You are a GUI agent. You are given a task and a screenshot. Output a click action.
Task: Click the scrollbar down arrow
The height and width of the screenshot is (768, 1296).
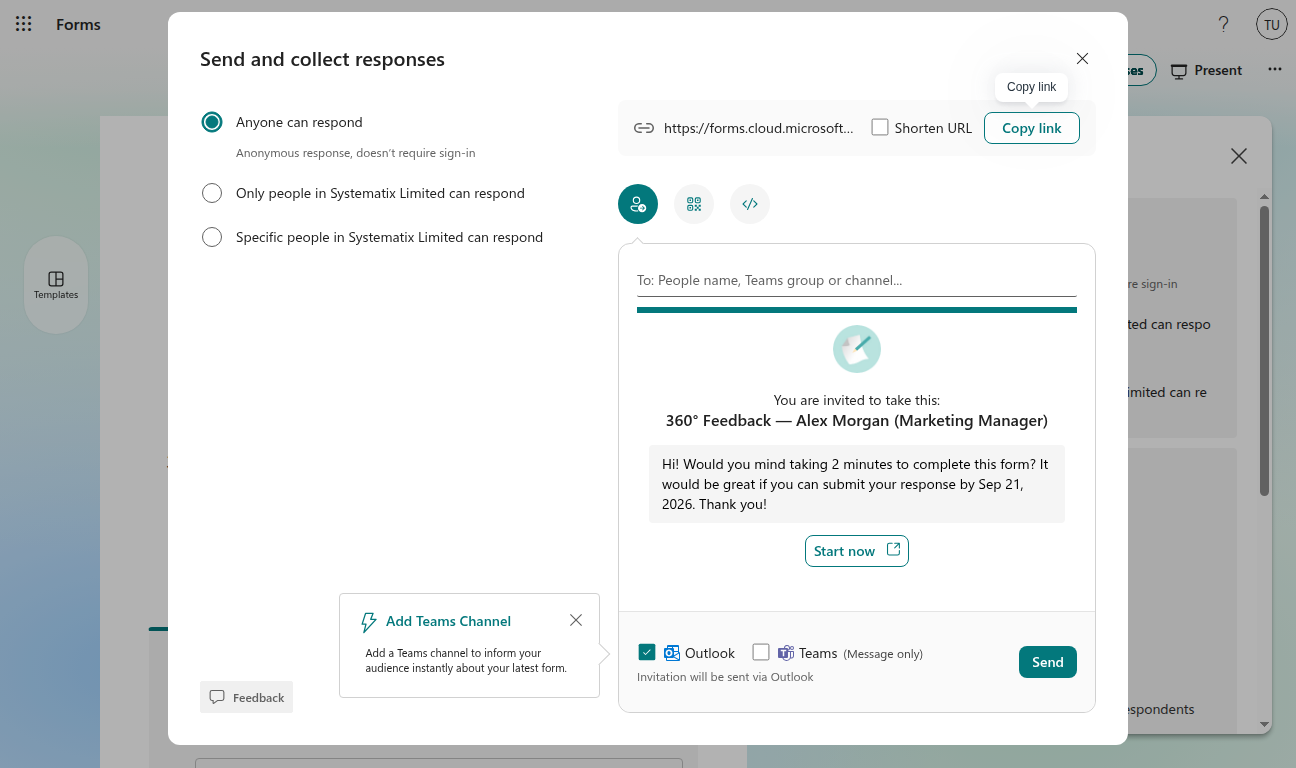pos(1264,724)
